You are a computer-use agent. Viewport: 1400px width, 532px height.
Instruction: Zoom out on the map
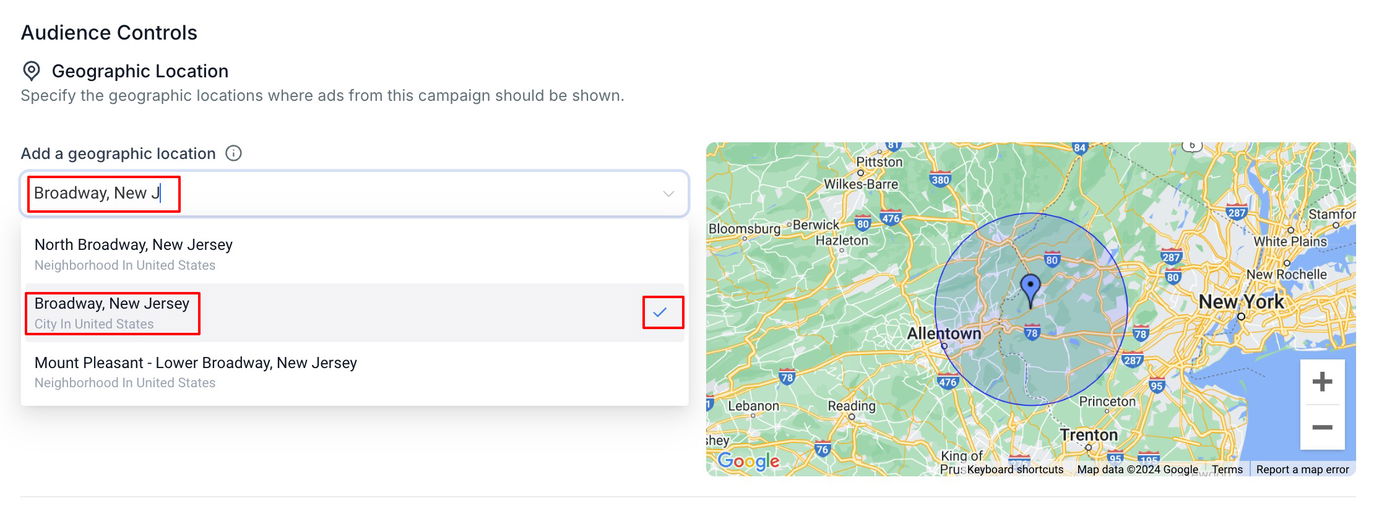1322,428
